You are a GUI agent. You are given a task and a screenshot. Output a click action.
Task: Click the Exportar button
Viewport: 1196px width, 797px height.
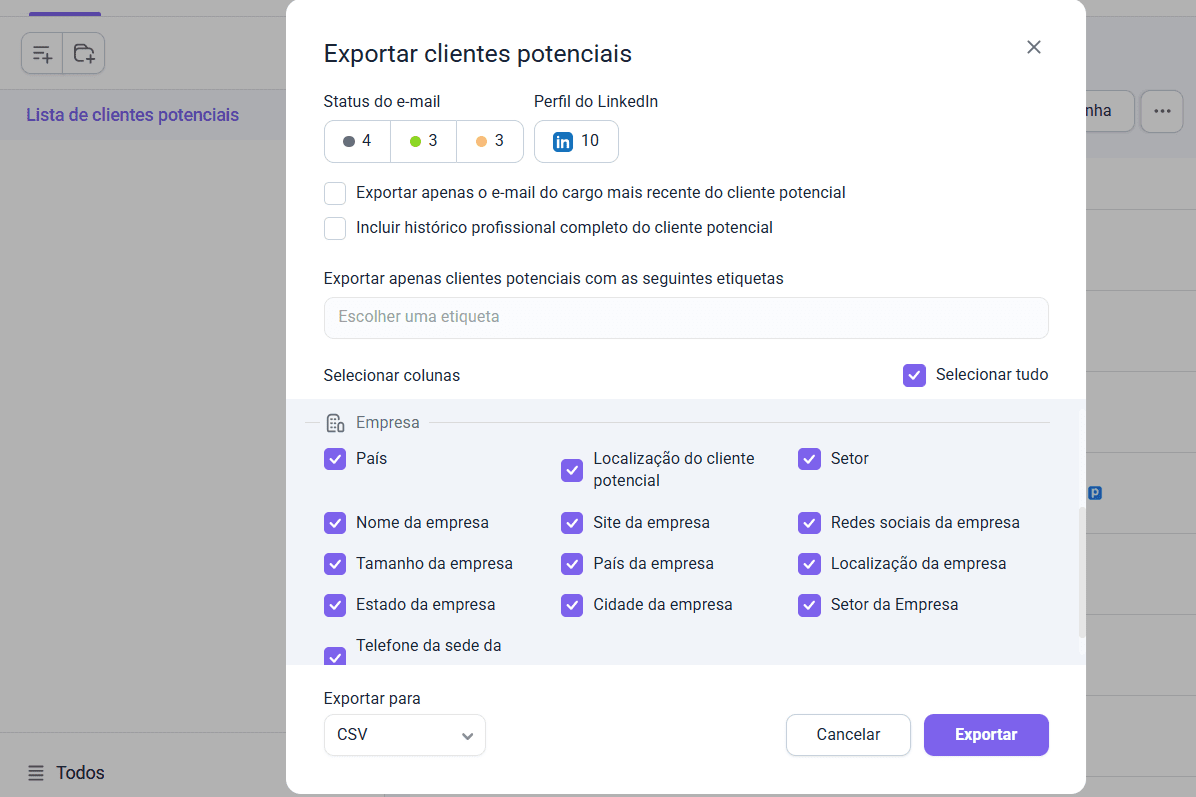(985, 735)
